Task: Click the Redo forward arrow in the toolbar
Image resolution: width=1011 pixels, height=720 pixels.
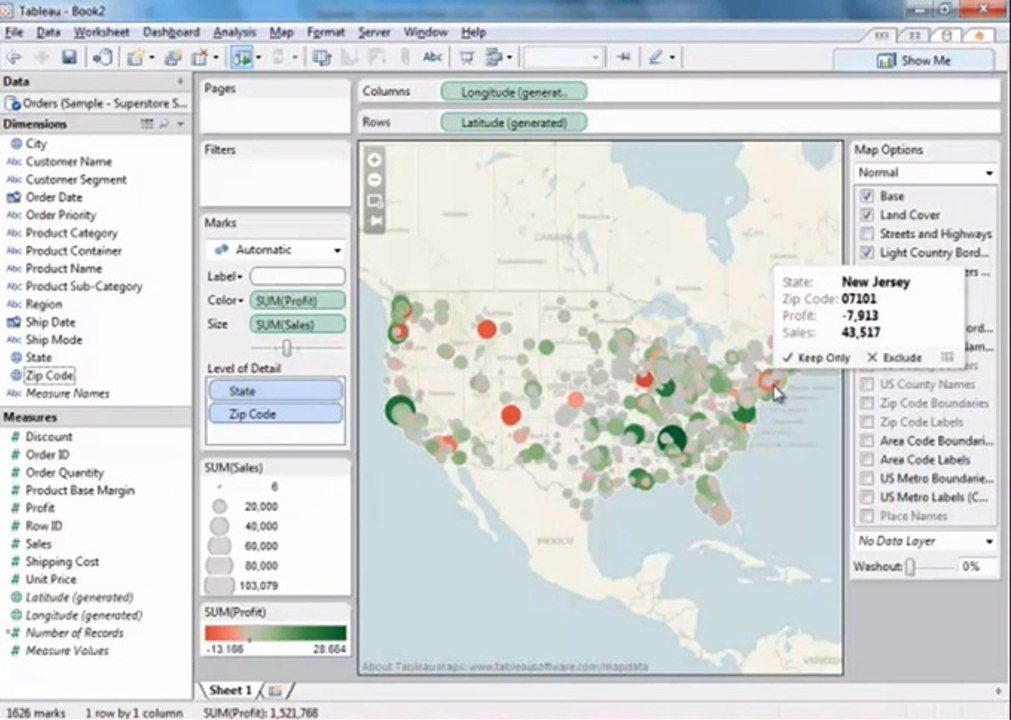Action: (x=41, y=58)
